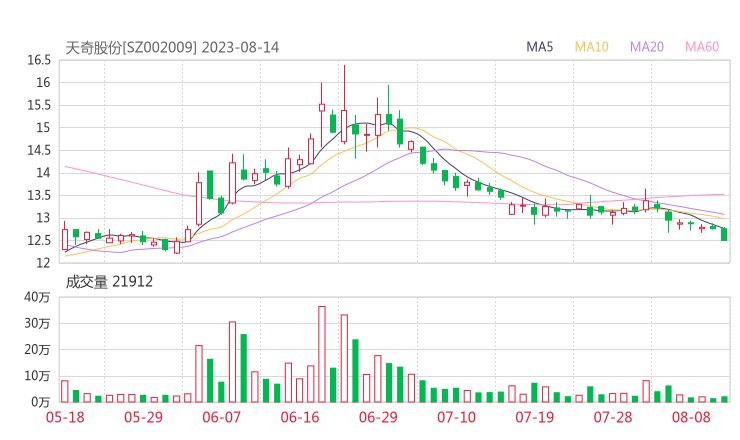Click the 30万 volume axis label

pyautogui.click(x=37, y=323)
